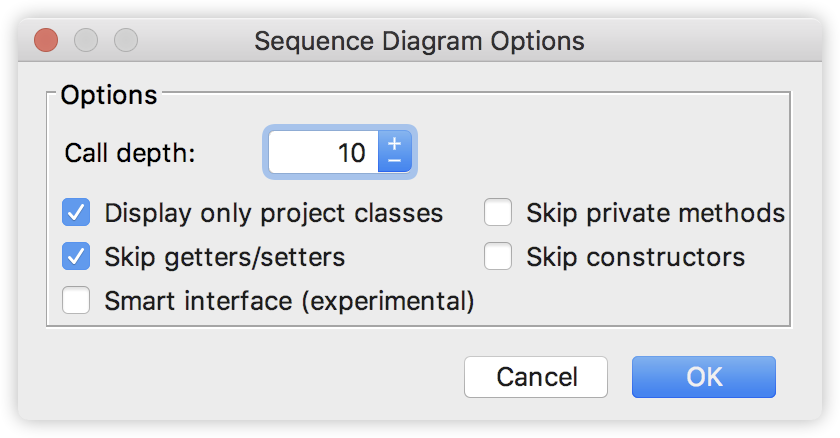Click the Call depth label
The image size is (840, 438).
tap(131, 153)
